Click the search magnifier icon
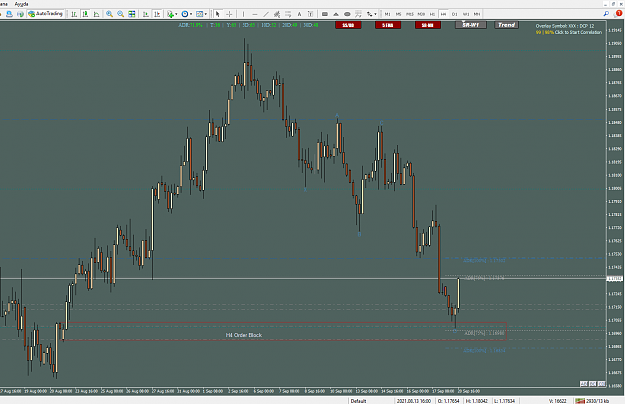 pos(606,14)
